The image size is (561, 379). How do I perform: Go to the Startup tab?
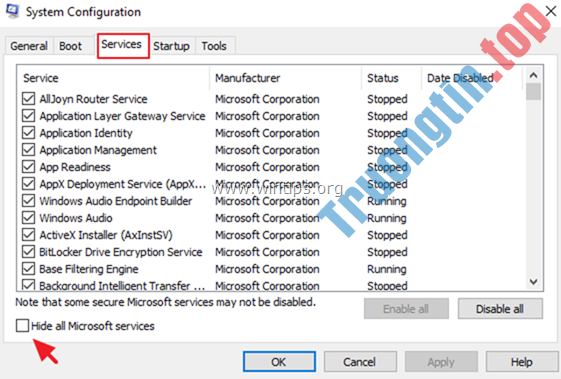(171, 46)
